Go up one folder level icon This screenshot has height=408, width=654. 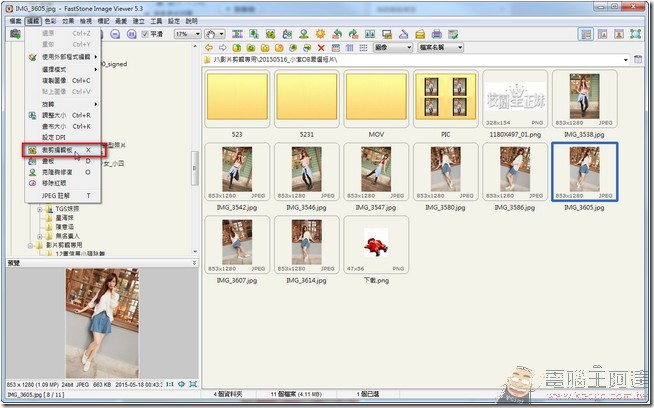point(237,48)
